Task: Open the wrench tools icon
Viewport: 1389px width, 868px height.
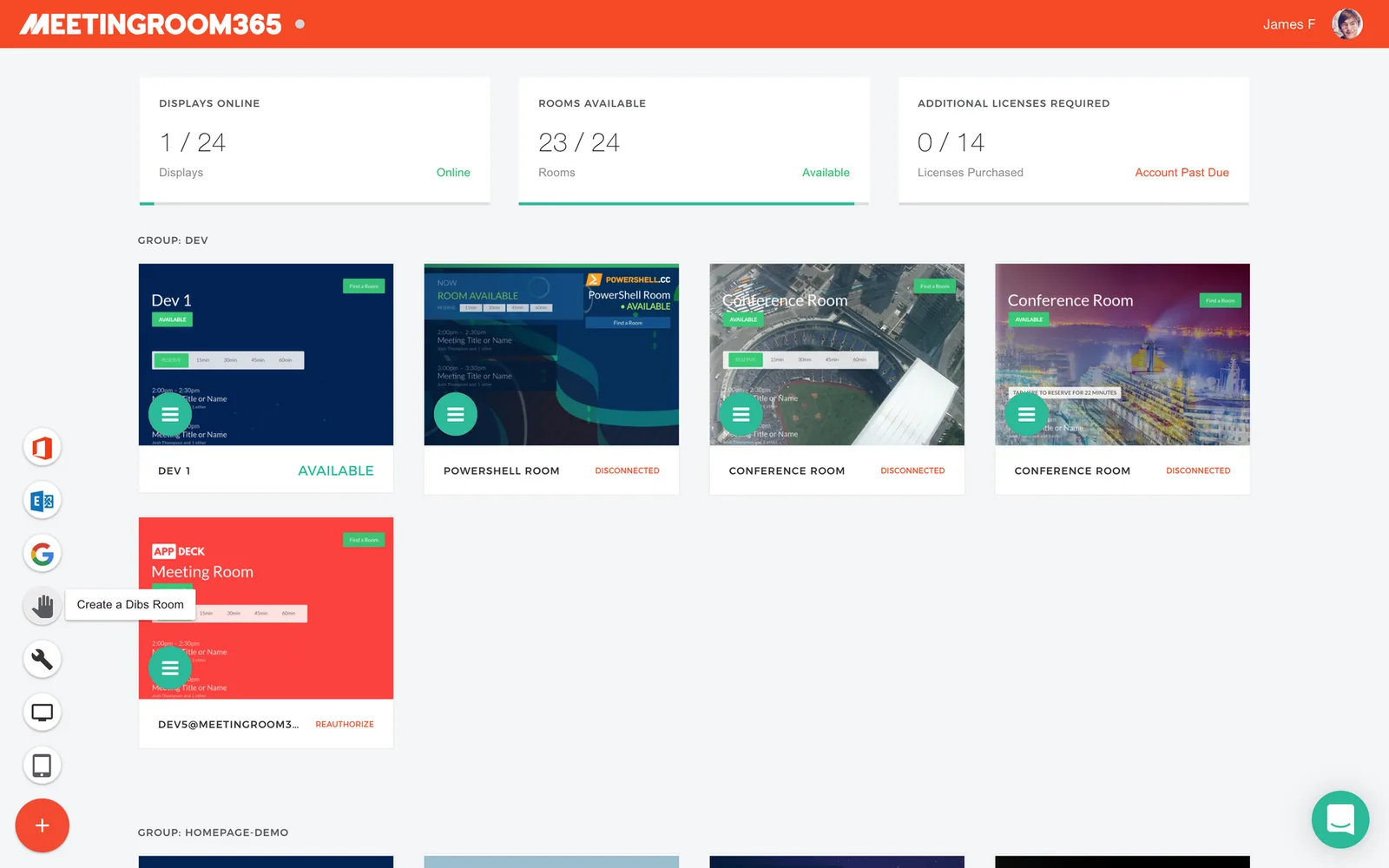Action: 42,660
